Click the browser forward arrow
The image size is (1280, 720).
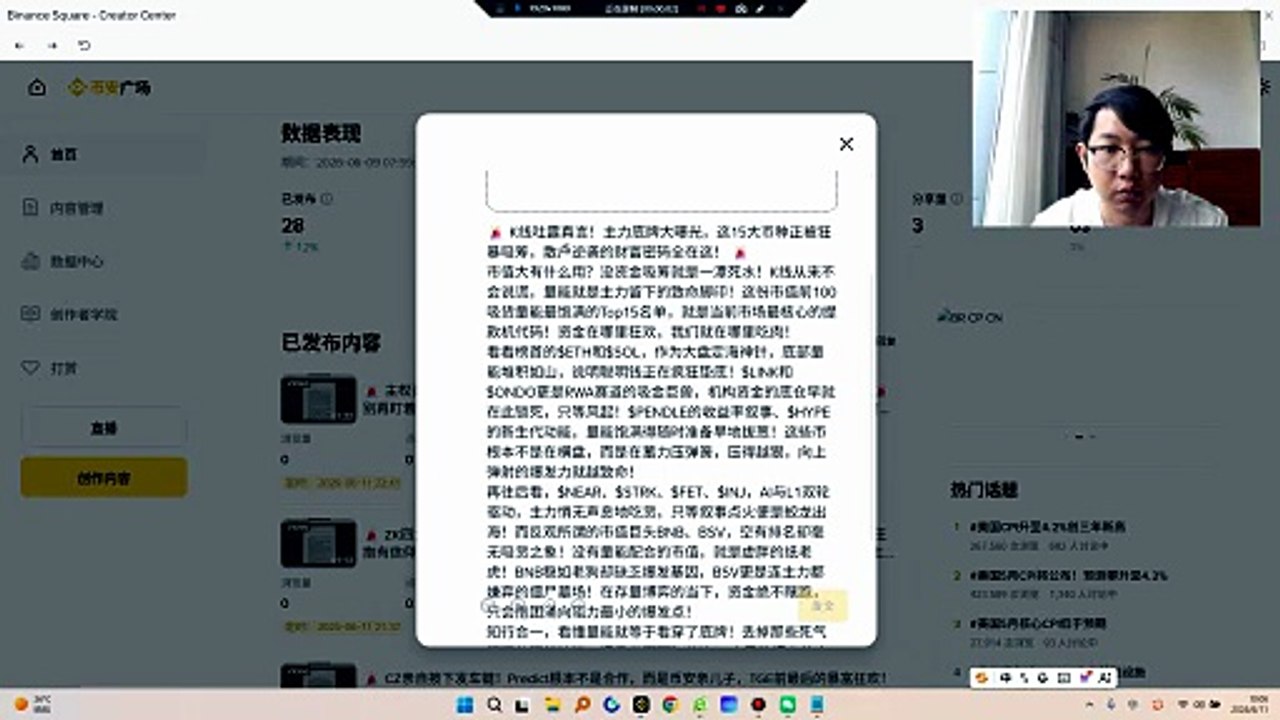(52, 46)
